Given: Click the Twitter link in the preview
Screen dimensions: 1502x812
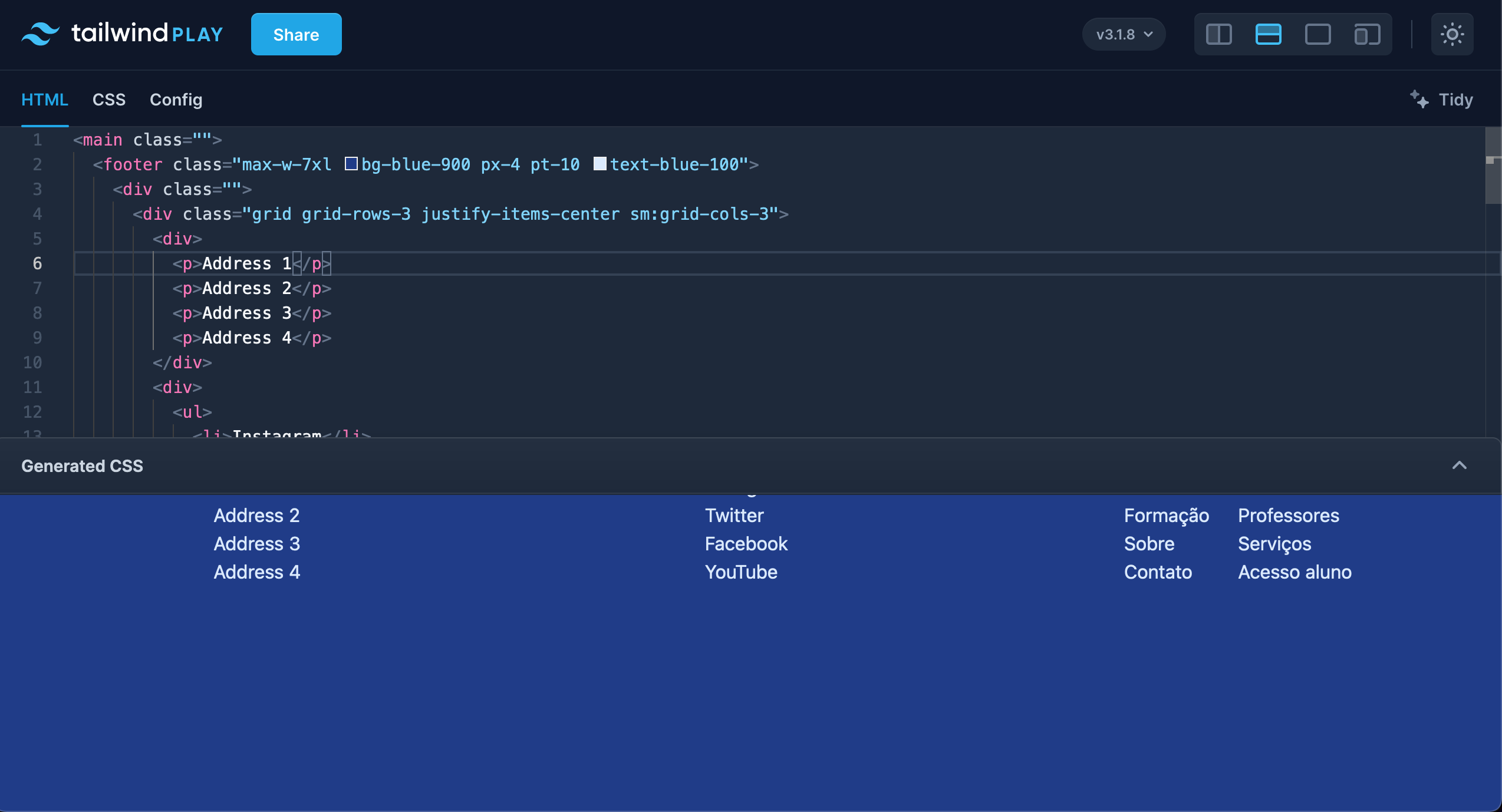Looking at the screenshot, I should 734,515.
